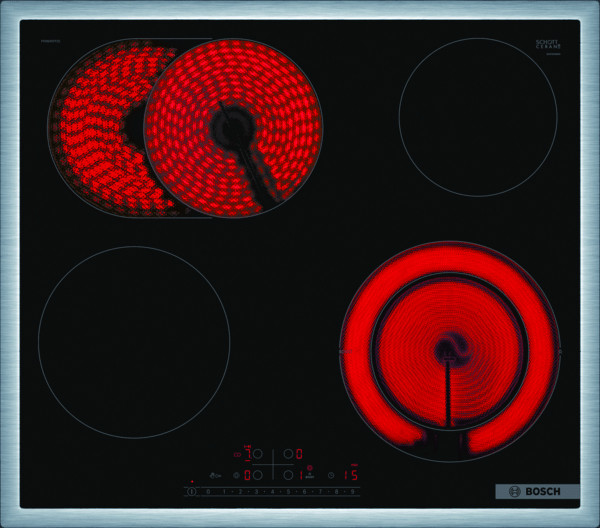Select the rear-right zone selector circle
Image resolution: width=600 pixels, height=528 pixels.
click(x=288, y=454)
